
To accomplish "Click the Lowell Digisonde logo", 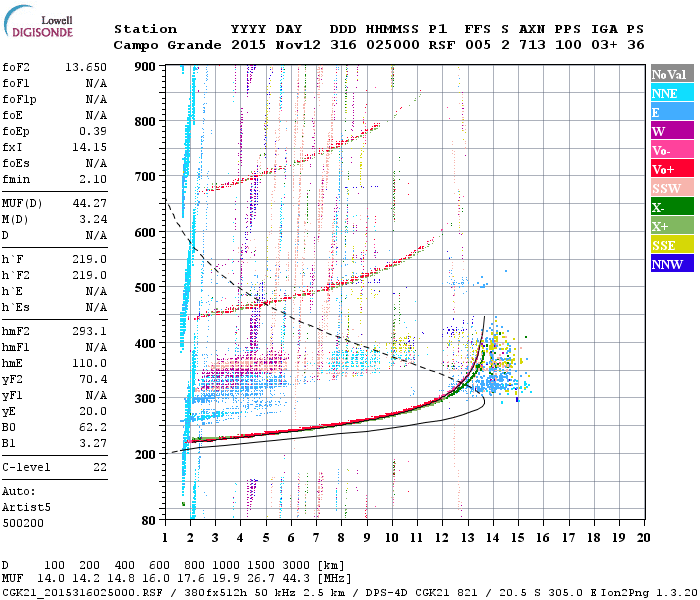I will coord(38,21).
